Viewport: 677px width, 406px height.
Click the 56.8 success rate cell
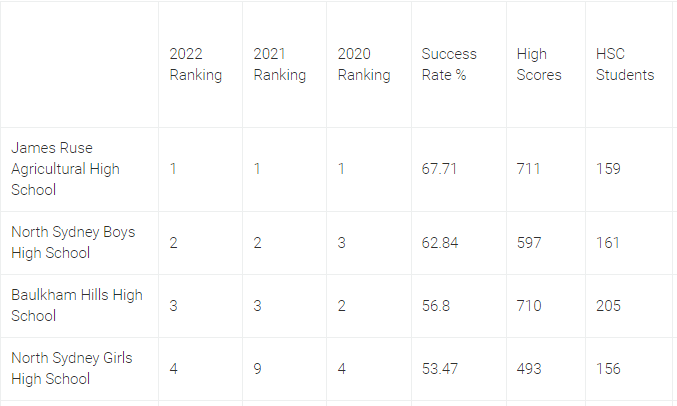tap(436, 306)
